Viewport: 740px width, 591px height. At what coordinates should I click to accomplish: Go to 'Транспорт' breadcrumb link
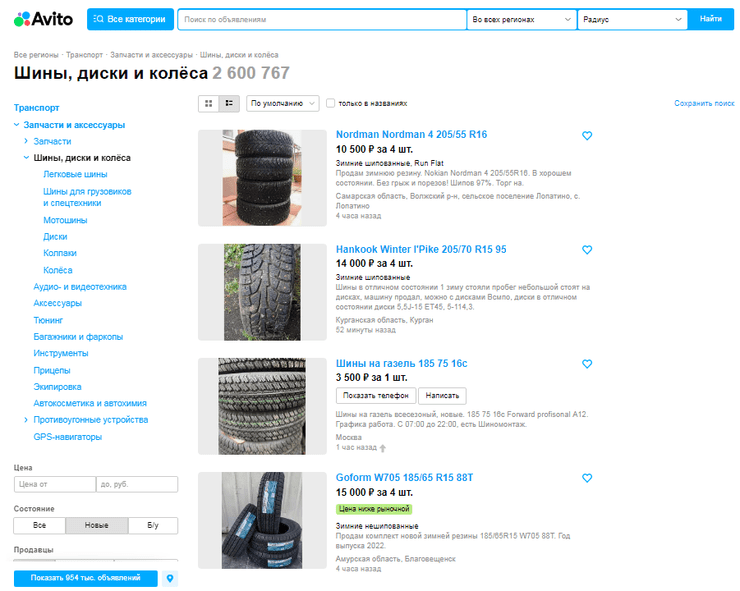point(84,55)
